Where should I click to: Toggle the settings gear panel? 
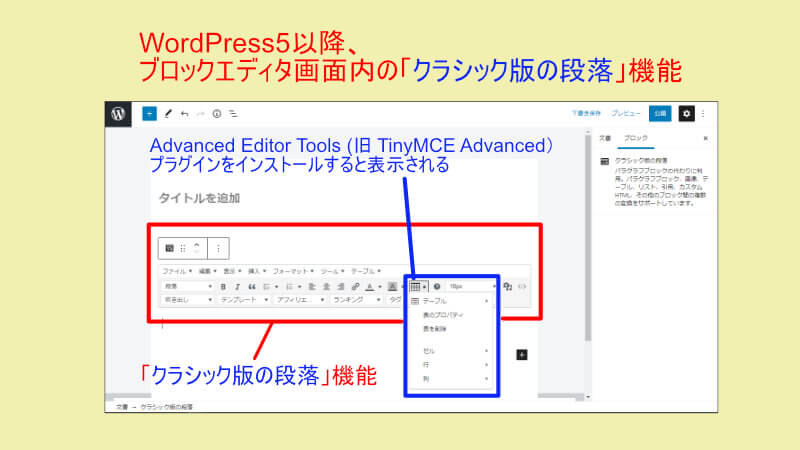(x=686, y=114)
